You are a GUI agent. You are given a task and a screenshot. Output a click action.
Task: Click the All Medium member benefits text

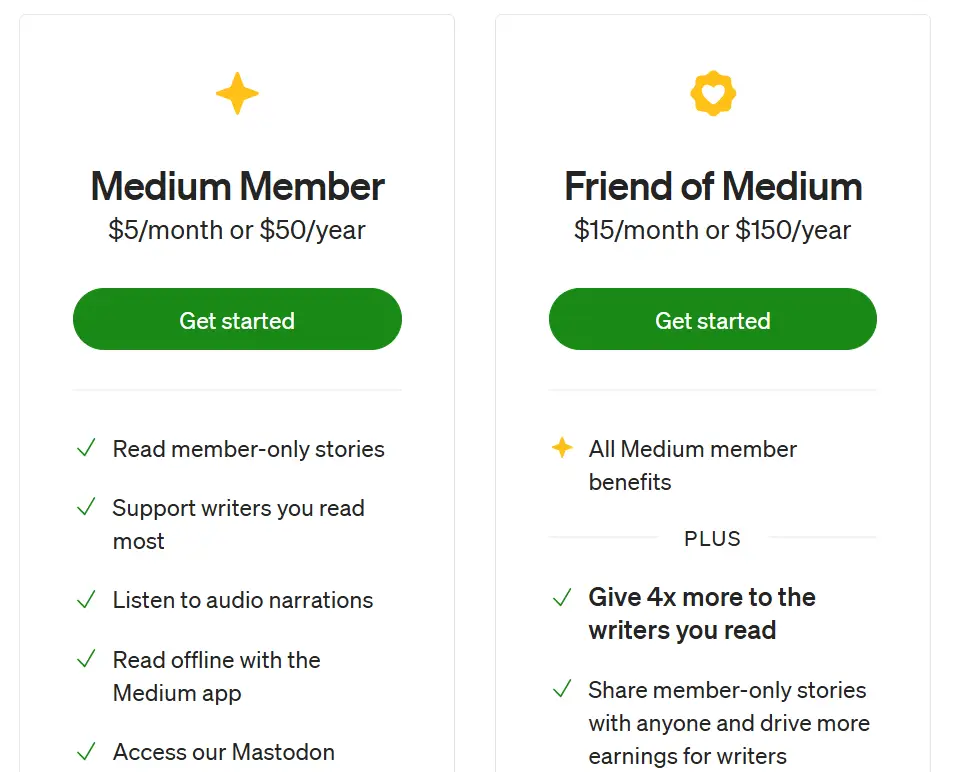click(x=692, y=465)
